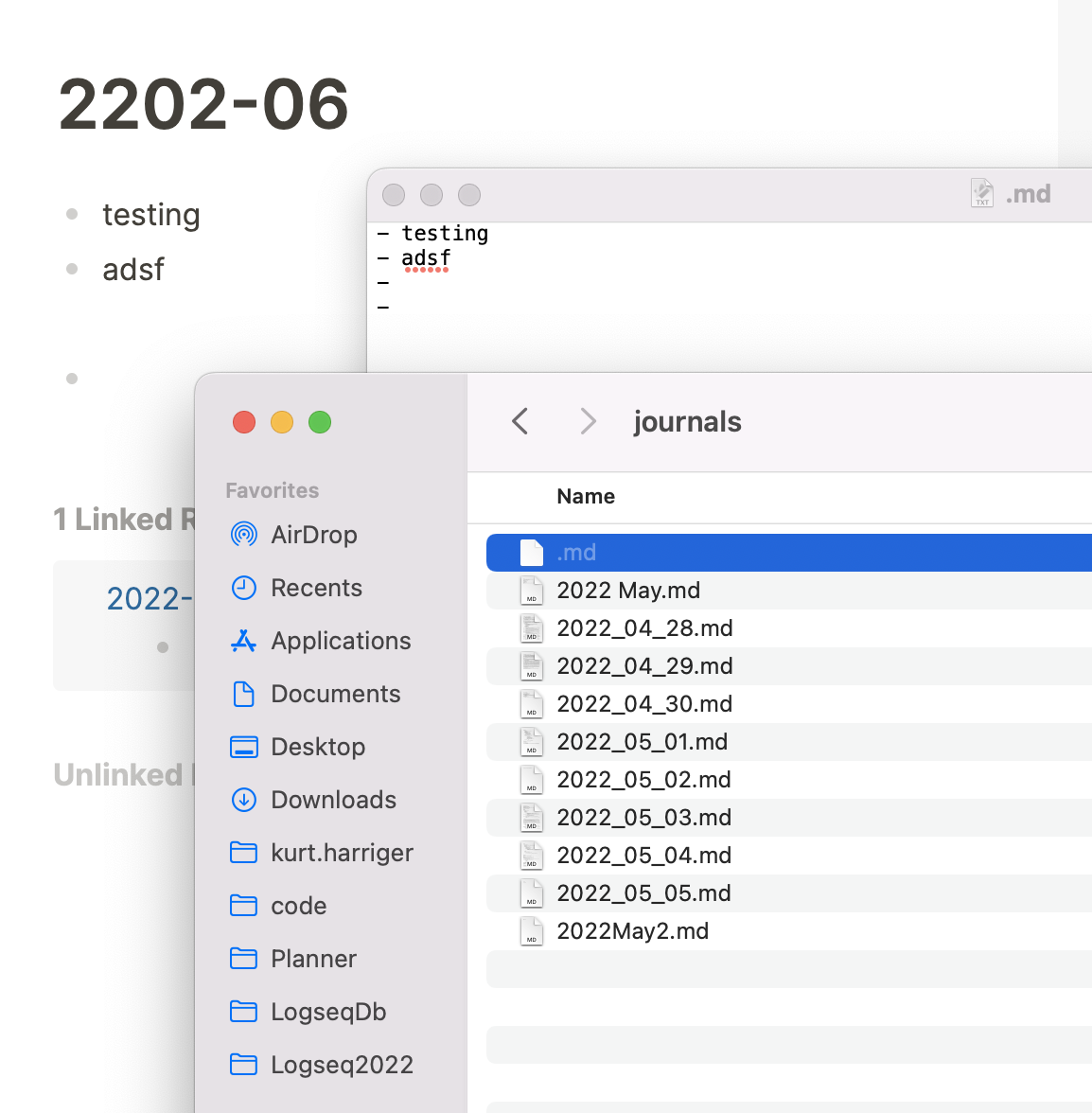This screenshot has height=1113, width=1092.
Task: Open LogseqDb folder in sidebar
Action: point(328,1012)
